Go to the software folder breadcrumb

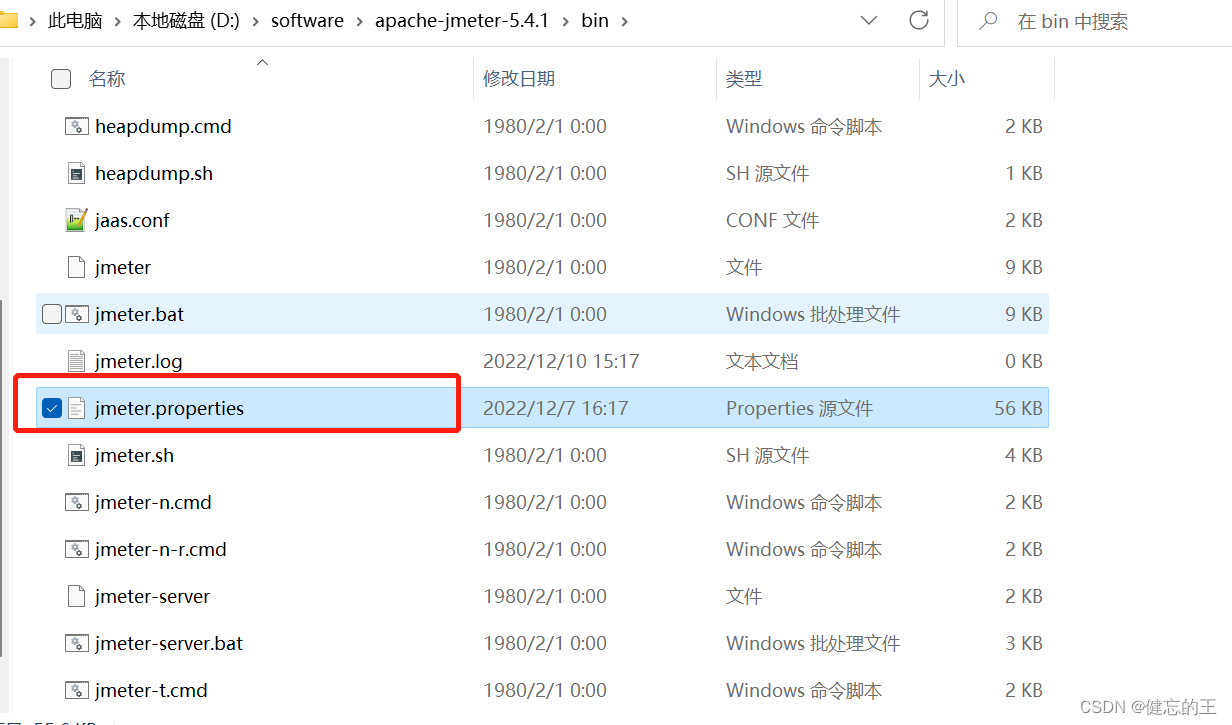pos(307,20)
